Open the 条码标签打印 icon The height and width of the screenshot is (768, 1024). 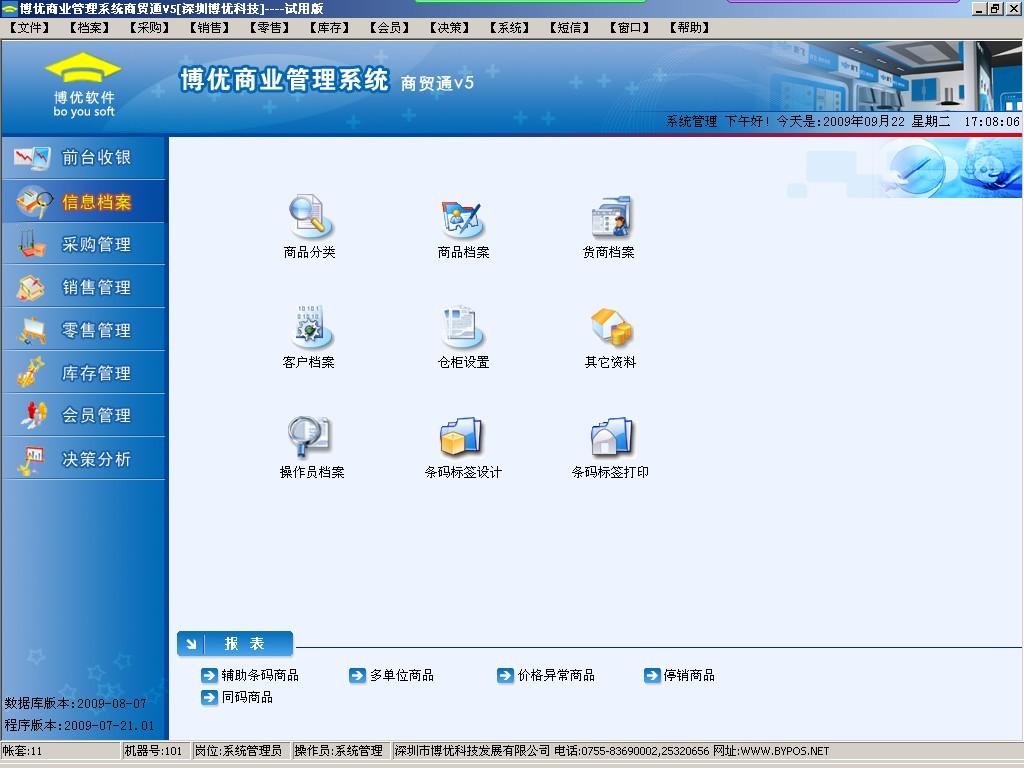(610, 437)
